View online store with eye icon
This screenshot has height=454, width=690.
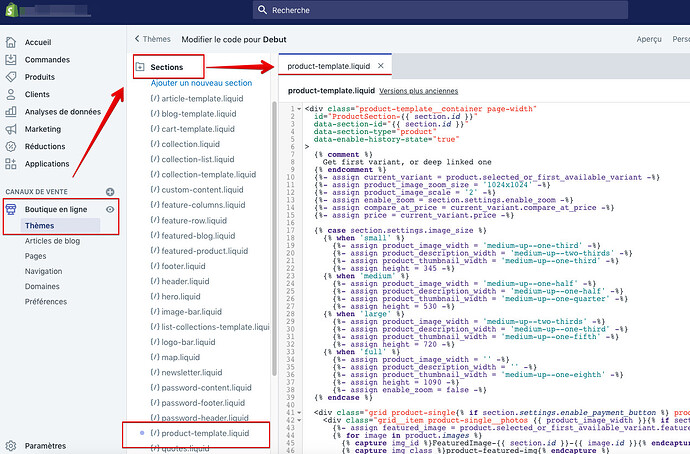110,209
